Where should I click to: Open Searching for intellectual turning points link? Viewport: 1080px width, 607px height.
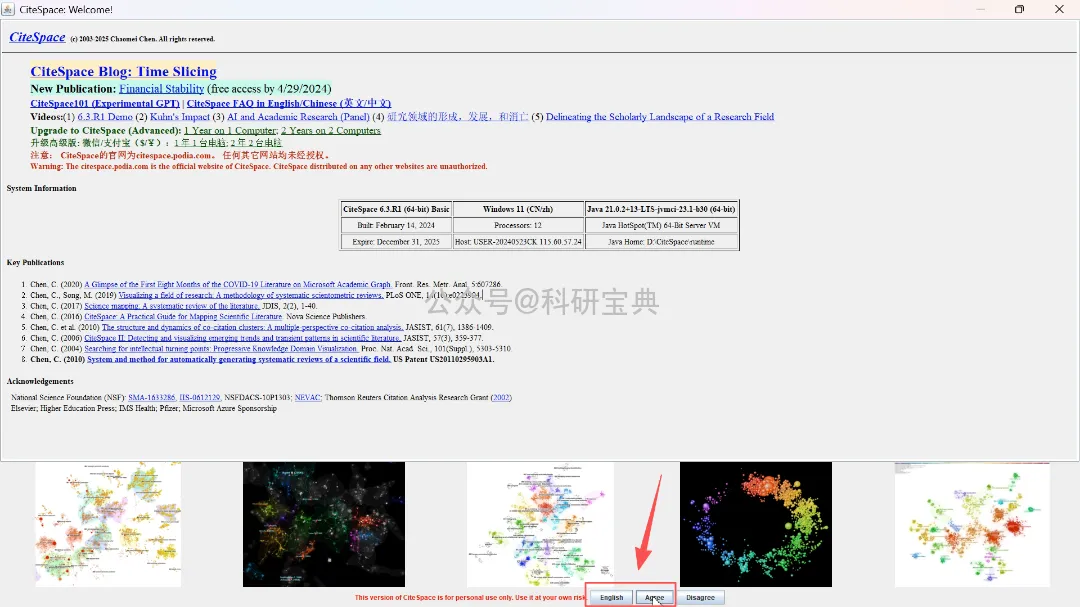221,349
